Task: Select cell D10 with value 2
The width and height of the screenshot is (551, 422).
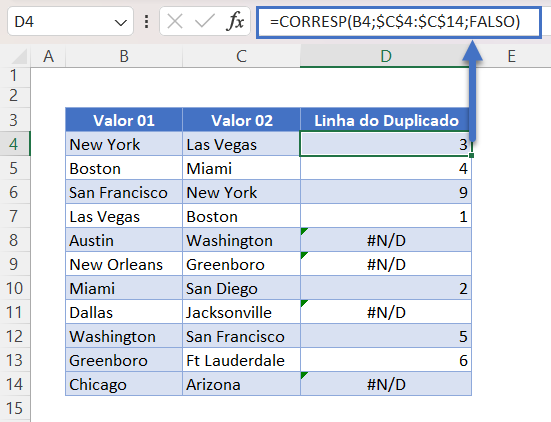Action: pyautogui.click(x=385, y=288)
